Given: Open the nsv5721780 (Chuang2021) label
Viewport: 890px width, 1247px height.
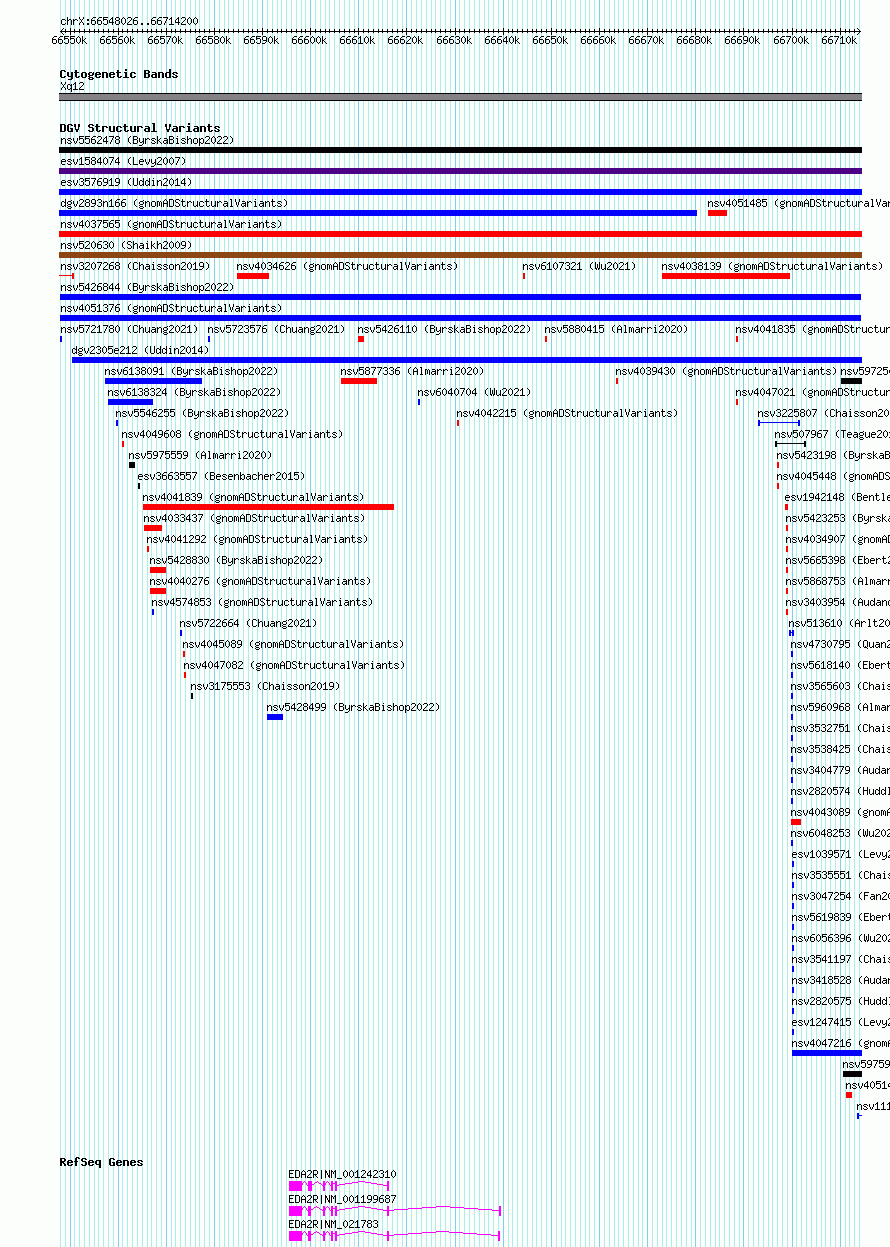Looking at the screenshot, I should click(129, 329).
